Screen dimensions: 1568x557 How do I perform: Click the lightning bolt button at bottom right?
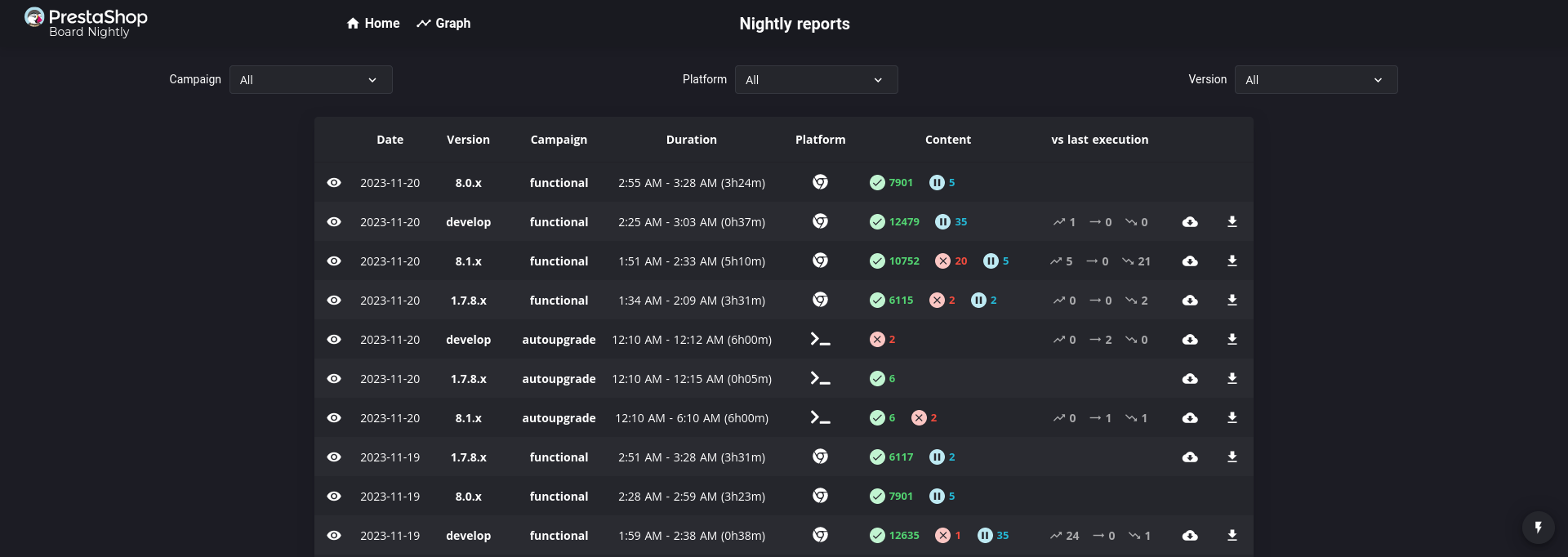pos(1539,528)
